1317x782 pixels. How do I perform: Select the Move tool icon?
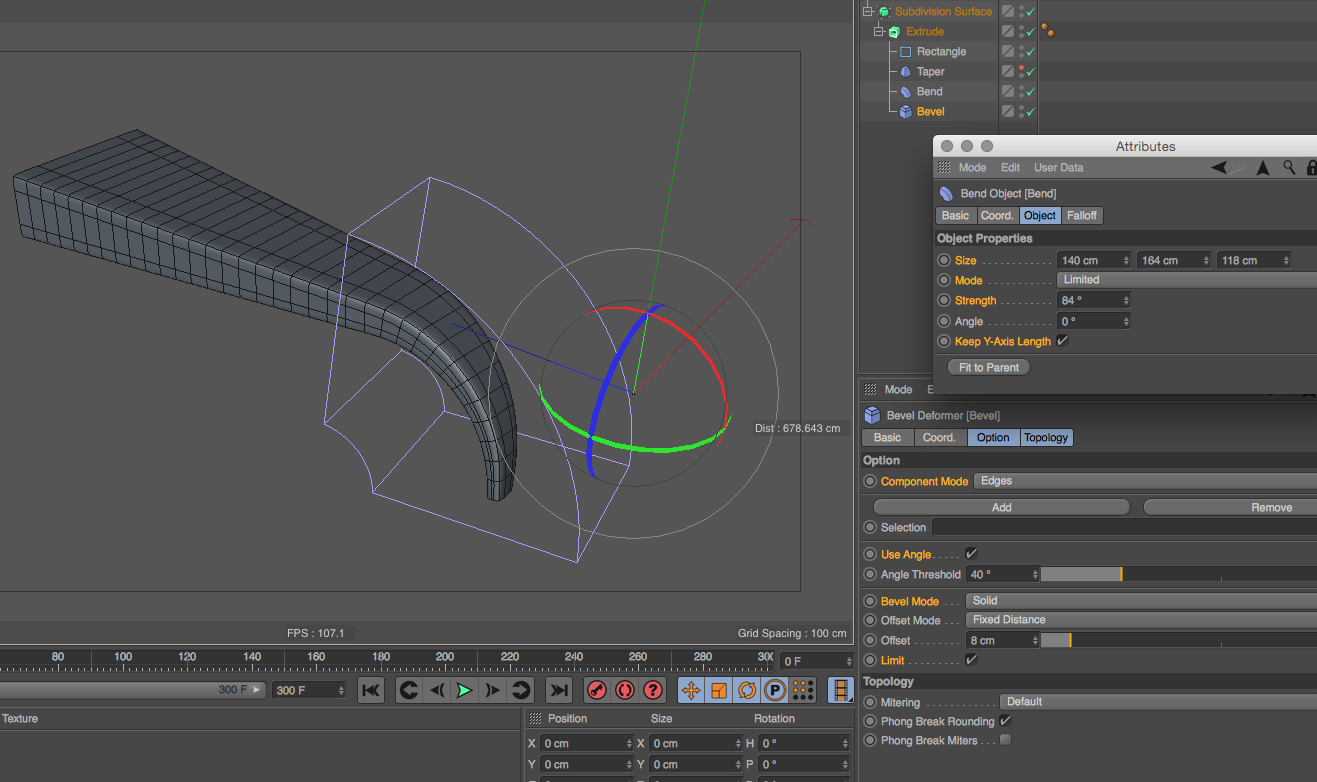click(690, 690)
